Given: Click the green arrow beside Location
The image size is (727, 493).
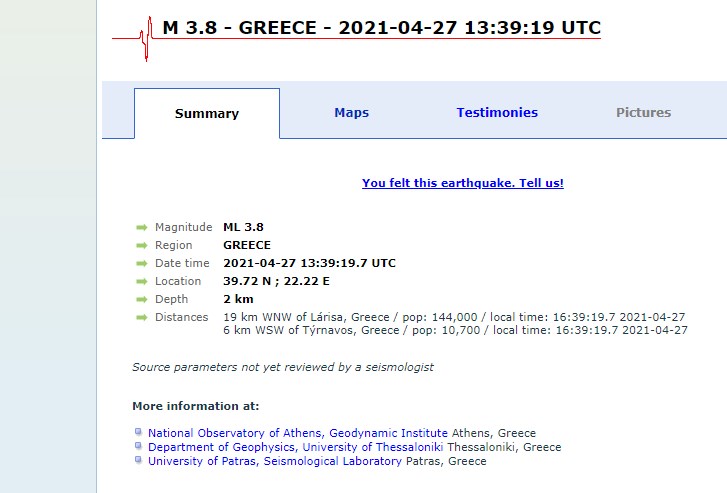Looking at the screenshot, I should [x=141, y=282].
